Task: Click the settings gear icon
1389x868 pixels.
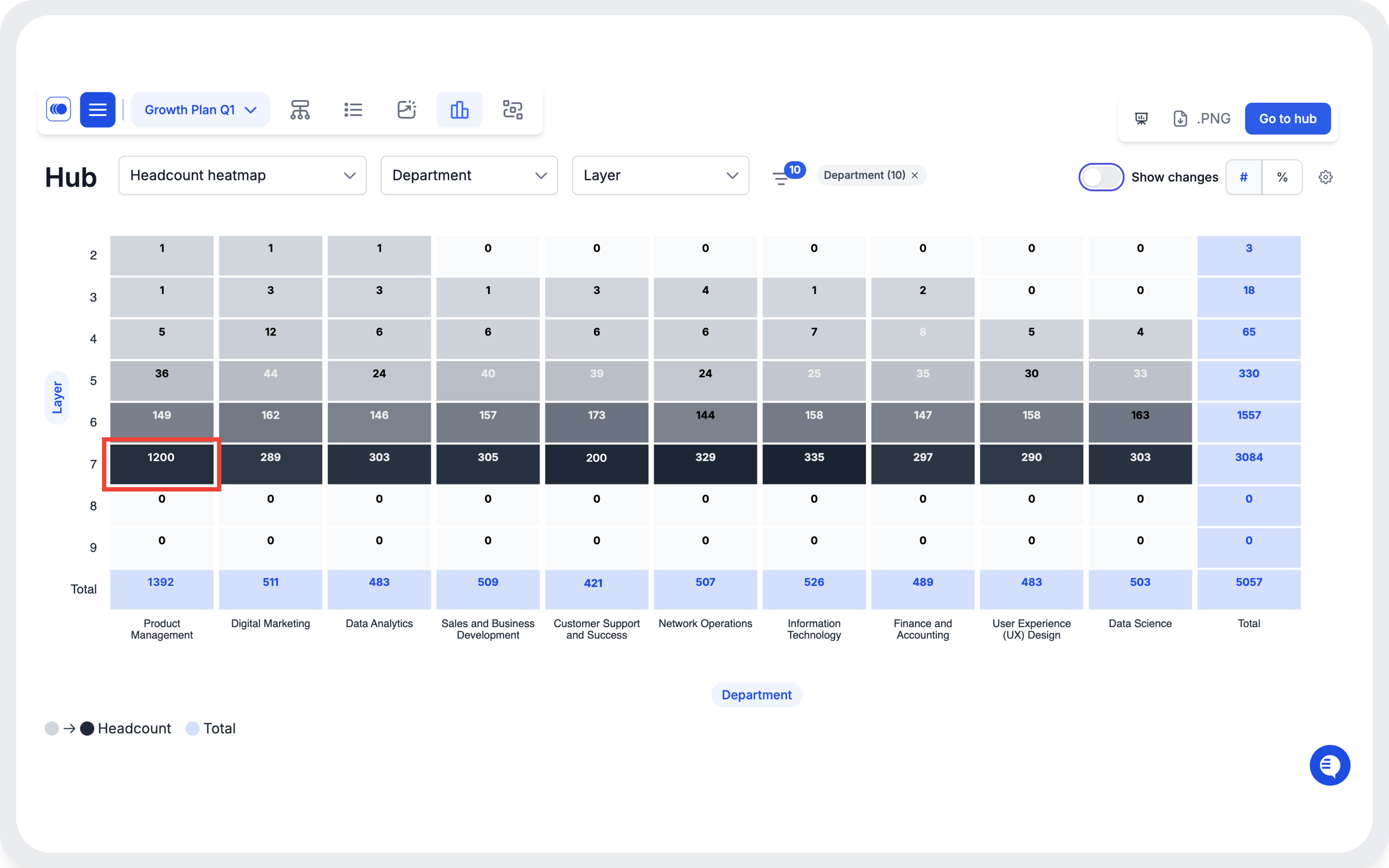Action: (1325, 177)
